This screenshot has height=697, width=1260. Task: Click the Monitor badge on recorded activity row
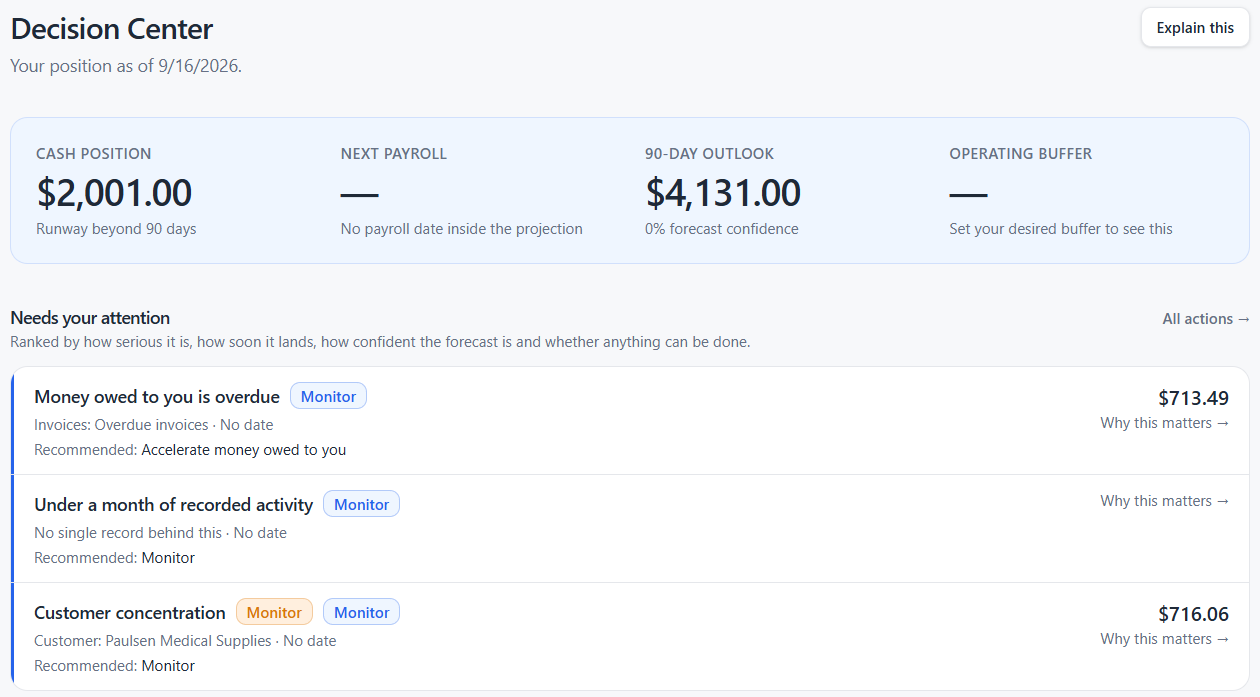pyautogui.click(x=361, y=504)
